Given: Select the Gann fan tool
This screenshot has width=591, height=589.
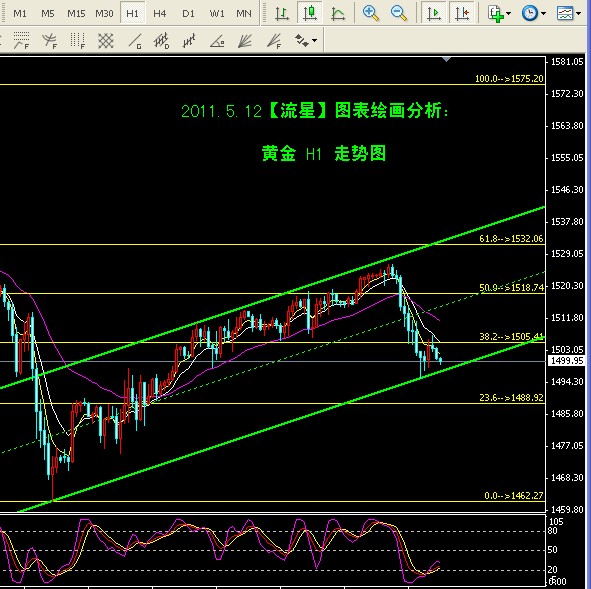Looking at the screenshot, I should tap(245, 41).
